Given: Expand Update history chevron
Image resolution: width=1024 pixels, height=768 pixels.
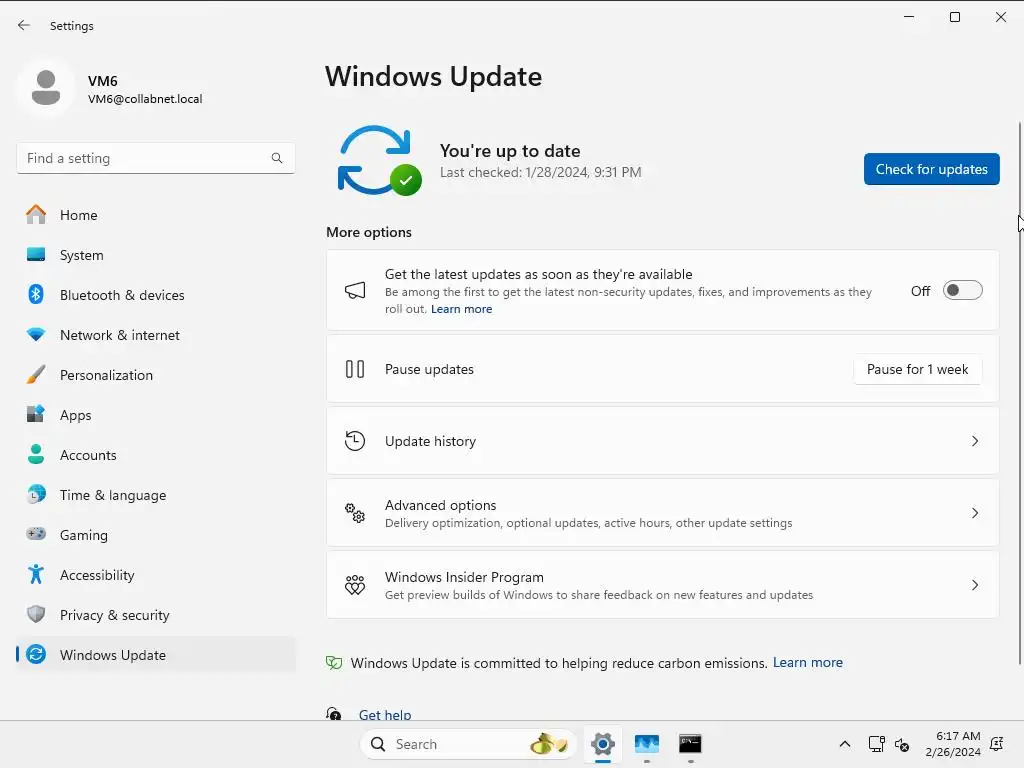Looking at the screenshot, I should (x=974, y=441).
